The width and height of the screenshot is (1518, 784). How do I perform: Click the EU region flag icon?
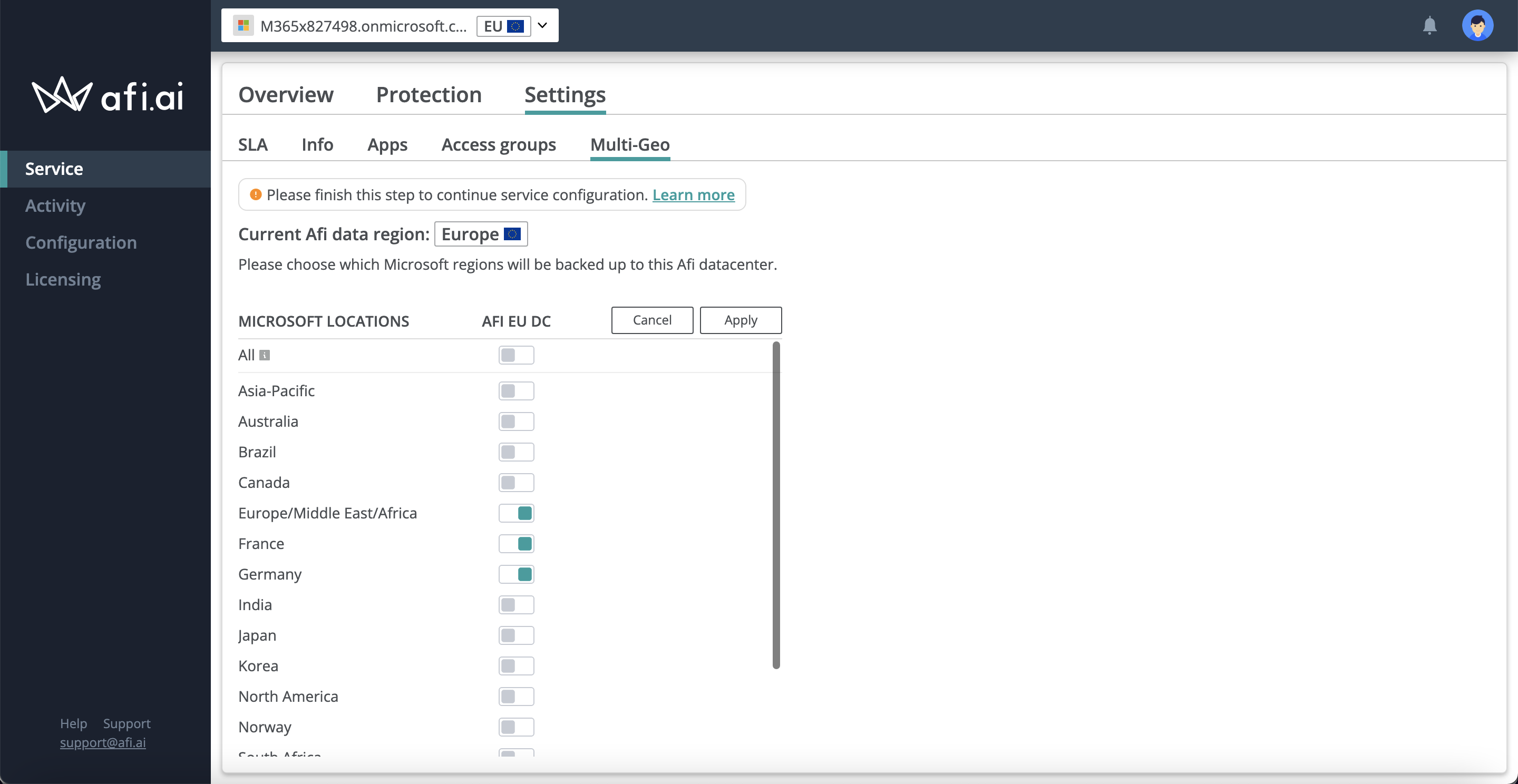pyautogui.click(x=515, y=24)
